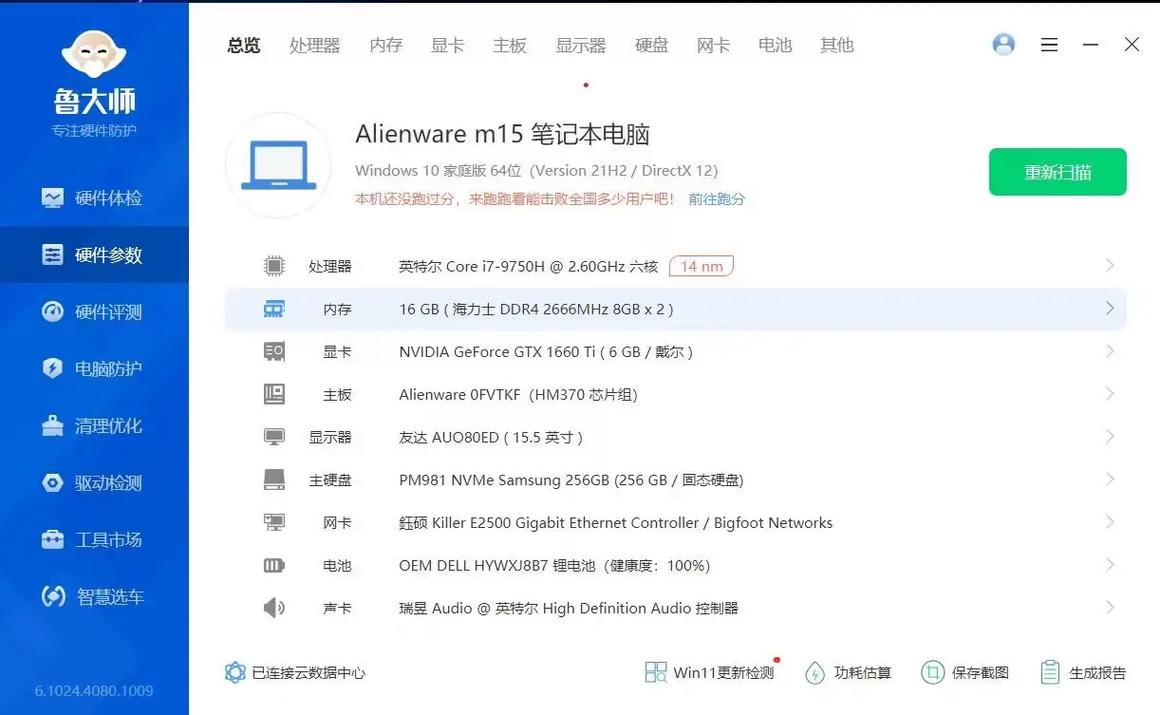This screenshot has width=1160, height=715.
Task: Expand the 显示器 row chevron
Action: pyautogui.click(x=1110, y=437)
